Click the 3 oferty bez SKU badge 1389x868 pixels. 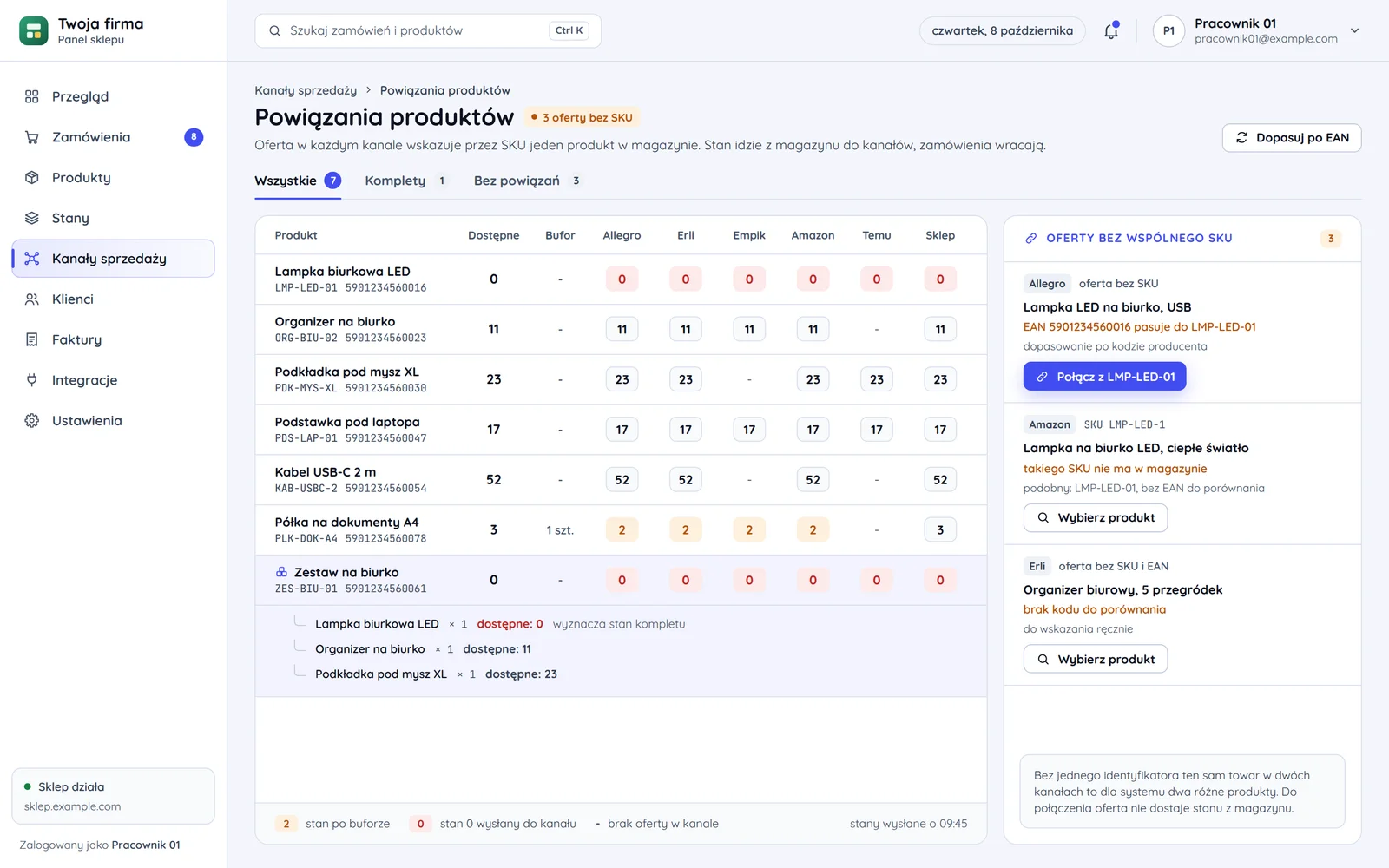[x=582, y=117]
